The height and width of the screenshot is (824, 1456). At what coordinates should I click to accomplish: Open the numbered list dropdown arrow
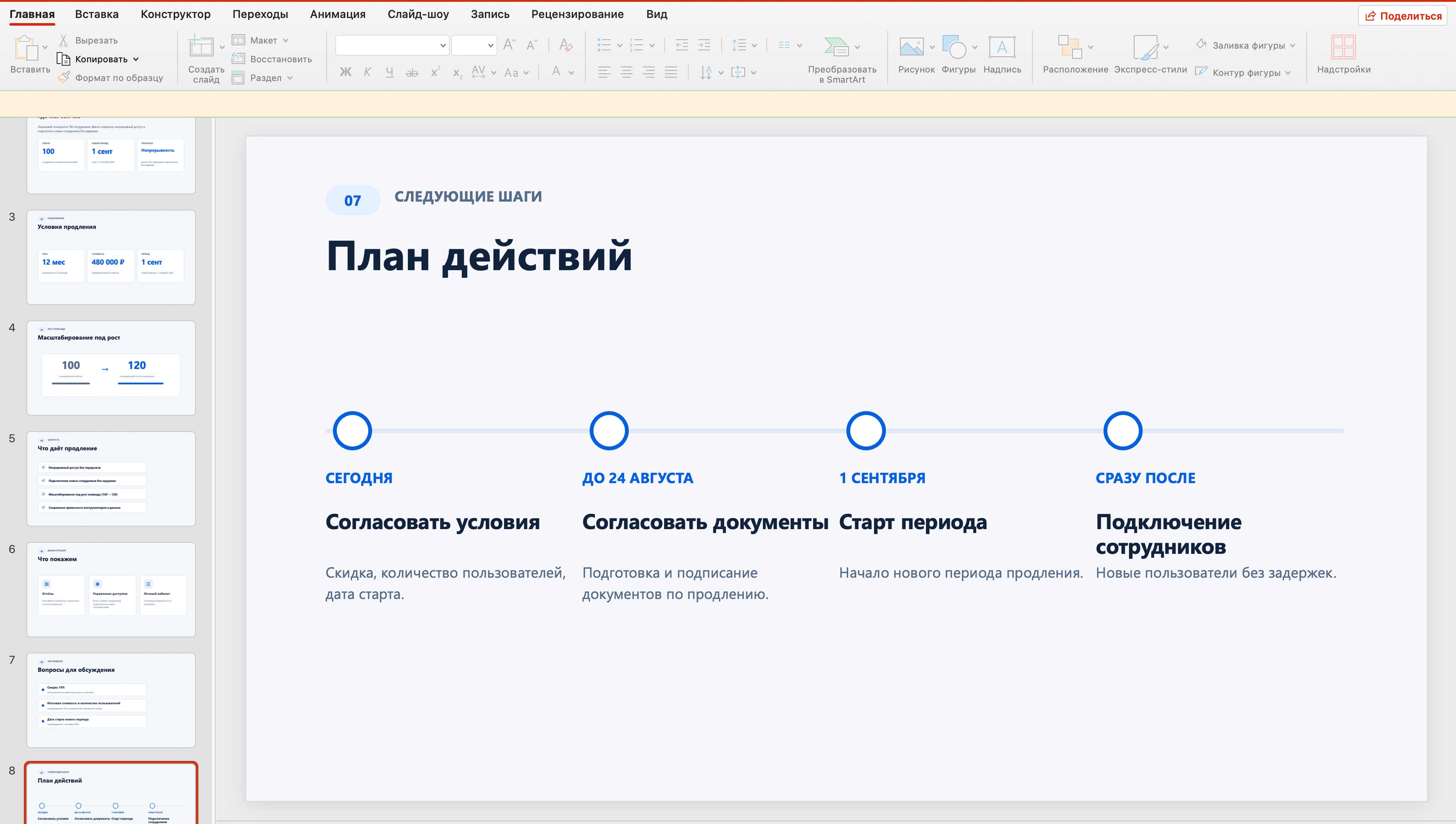pyautogui.click(x=652, y=45)
